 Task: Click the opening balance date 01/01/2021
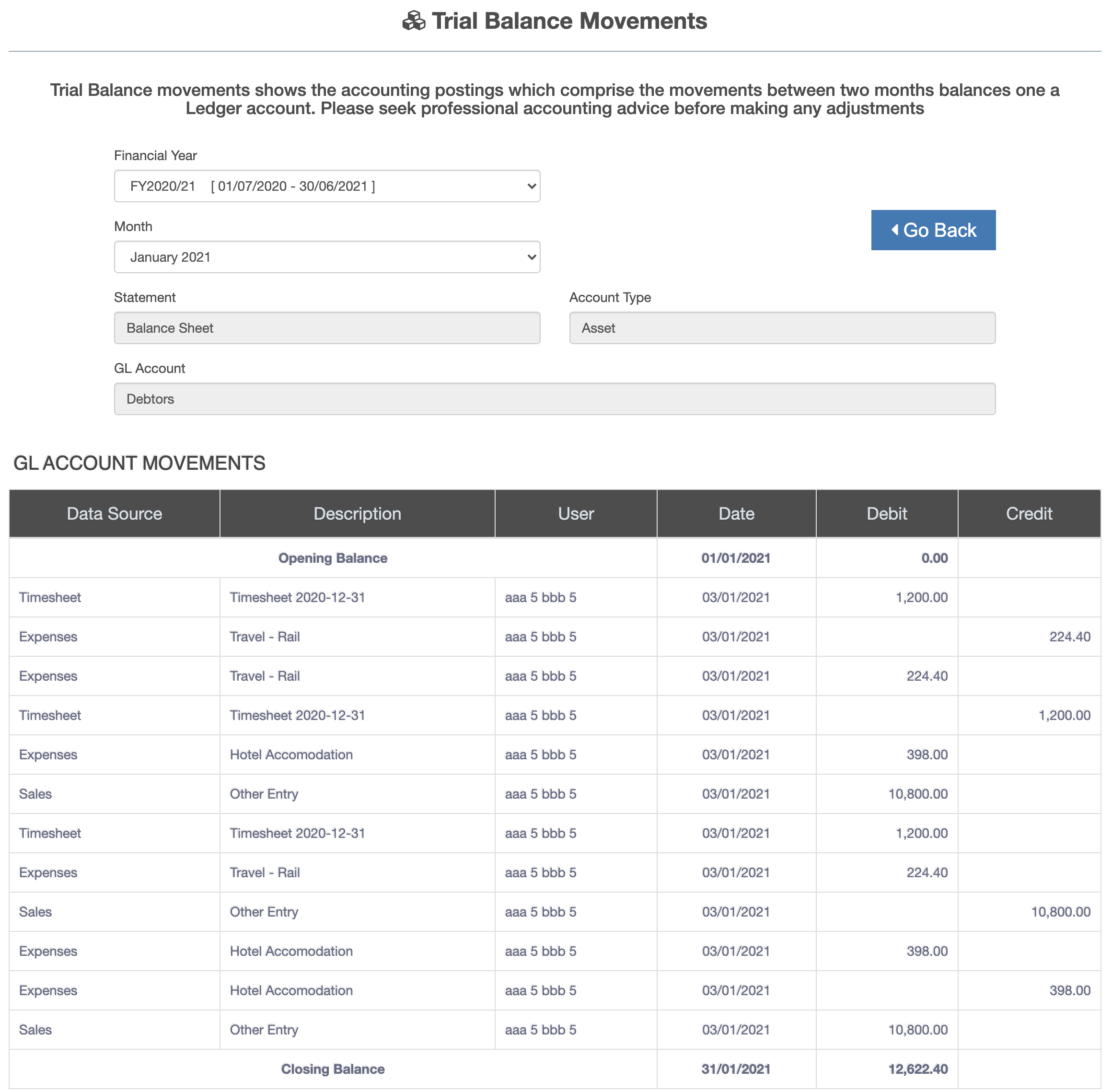pyautogui.click(x=736, y=558)
